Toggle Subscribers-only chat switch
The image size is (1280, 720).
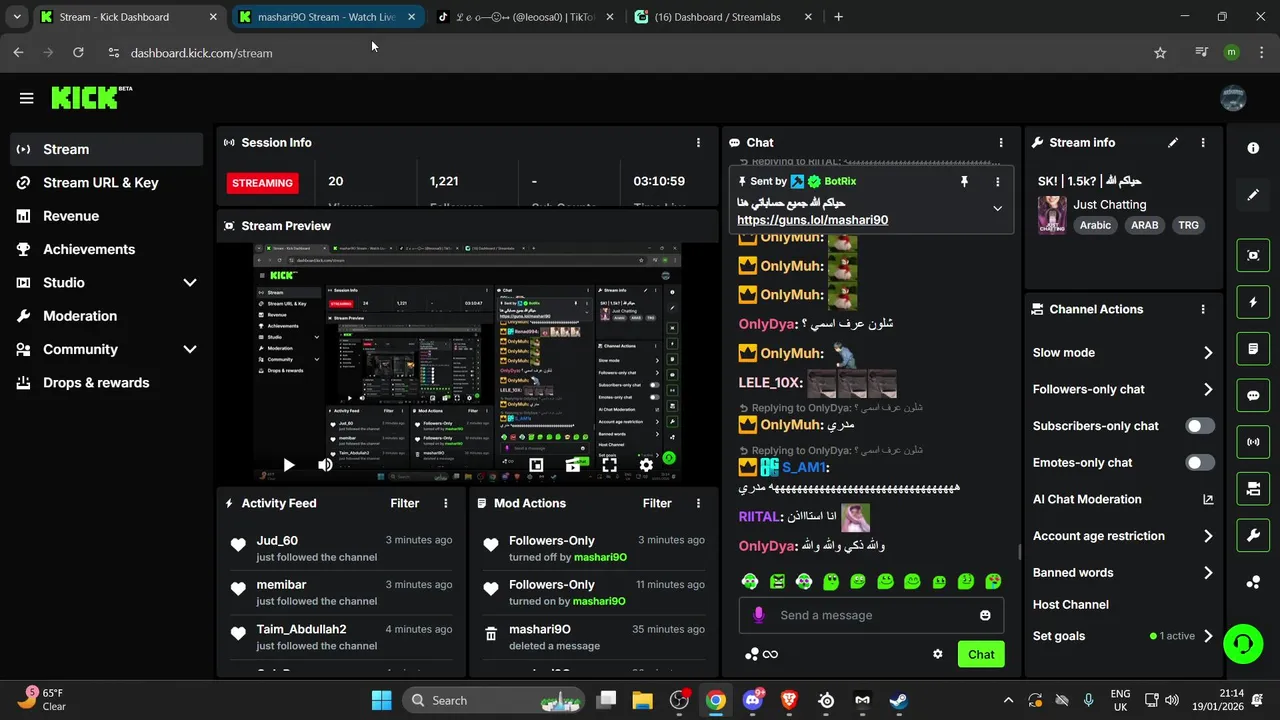1199,426
